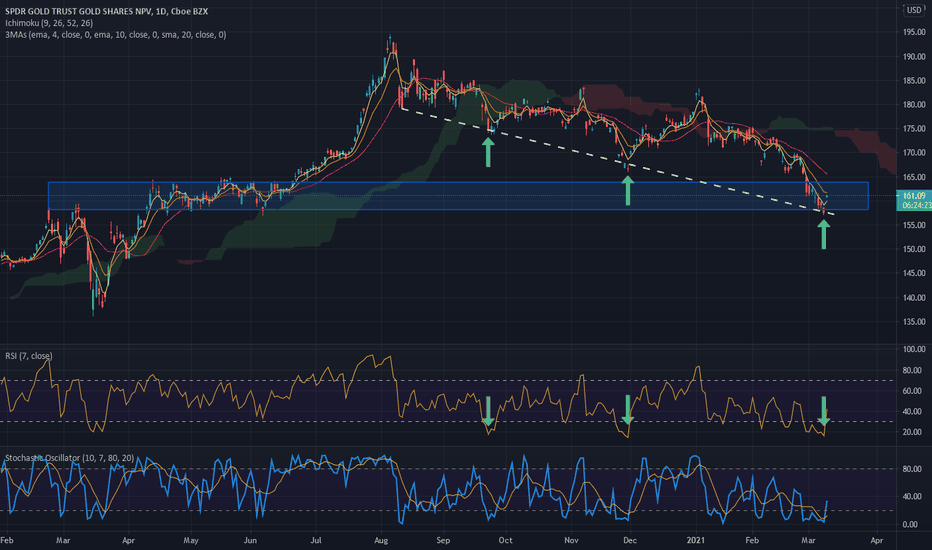This screenshot has height=550, width=932.
Task: Click the Stochastic Oscillator (10, 7, 80, 20) label
Action: (x=69, y=458)
